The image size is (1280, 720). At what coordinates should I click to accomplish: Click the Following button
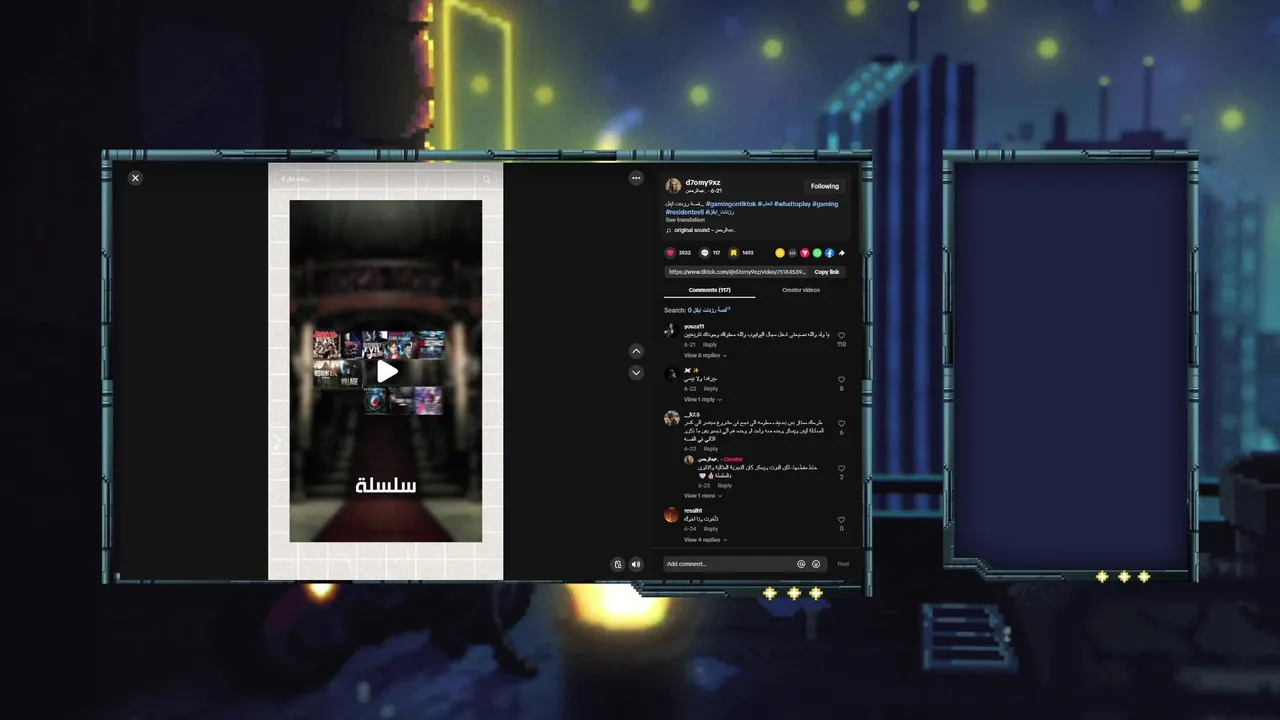tap(825, 186)
